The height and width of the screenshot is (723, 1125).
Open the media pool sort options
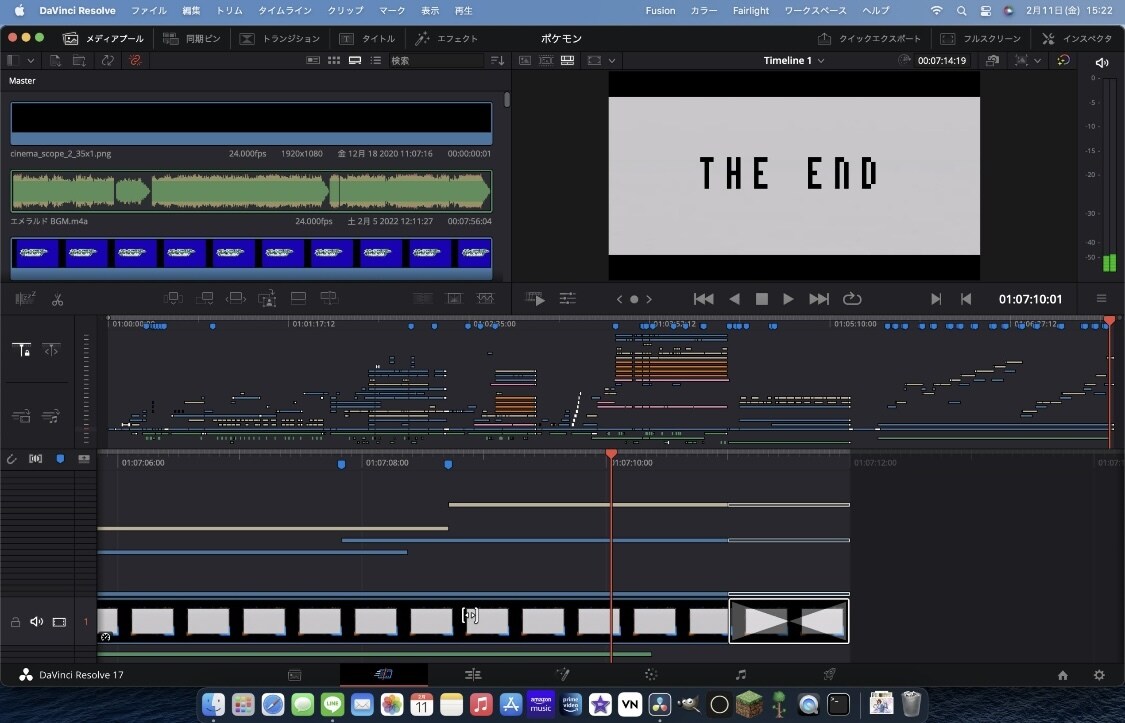pyautogui.click(x=497, y=61)
